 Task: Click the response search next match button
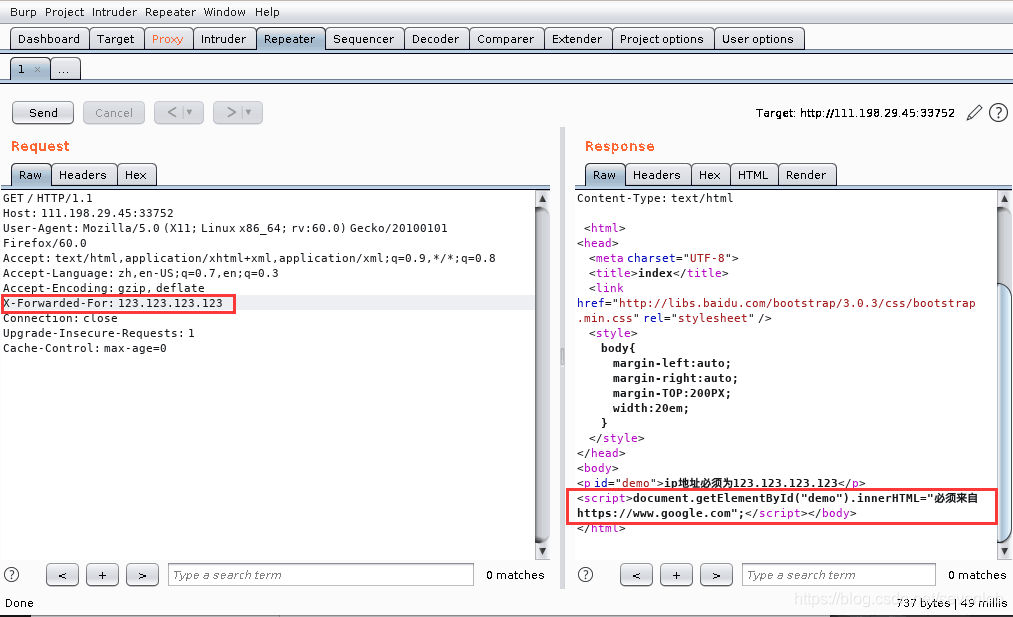pos(716,574)
